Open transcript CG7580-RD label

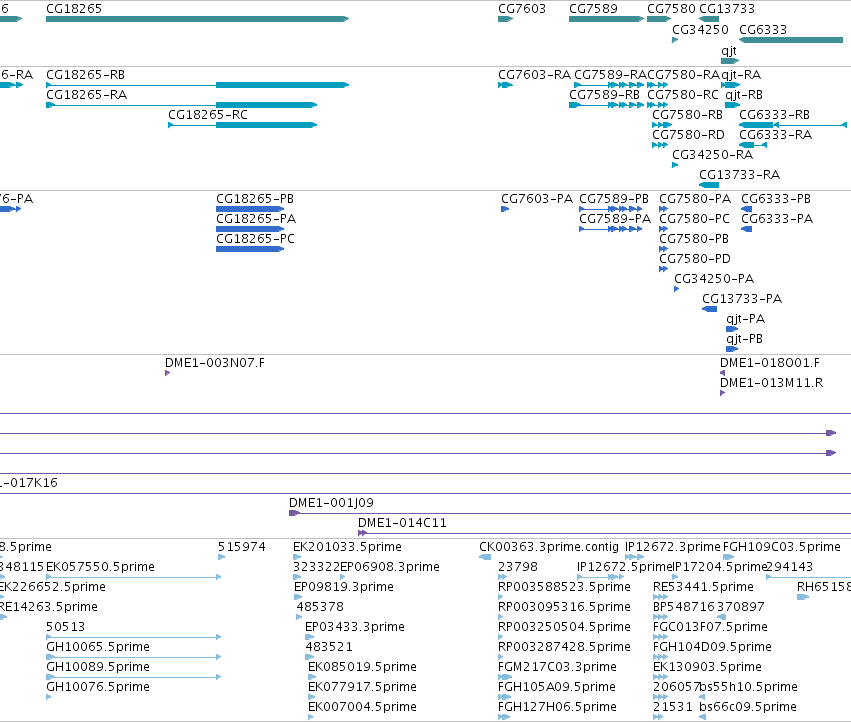point(688,134)
